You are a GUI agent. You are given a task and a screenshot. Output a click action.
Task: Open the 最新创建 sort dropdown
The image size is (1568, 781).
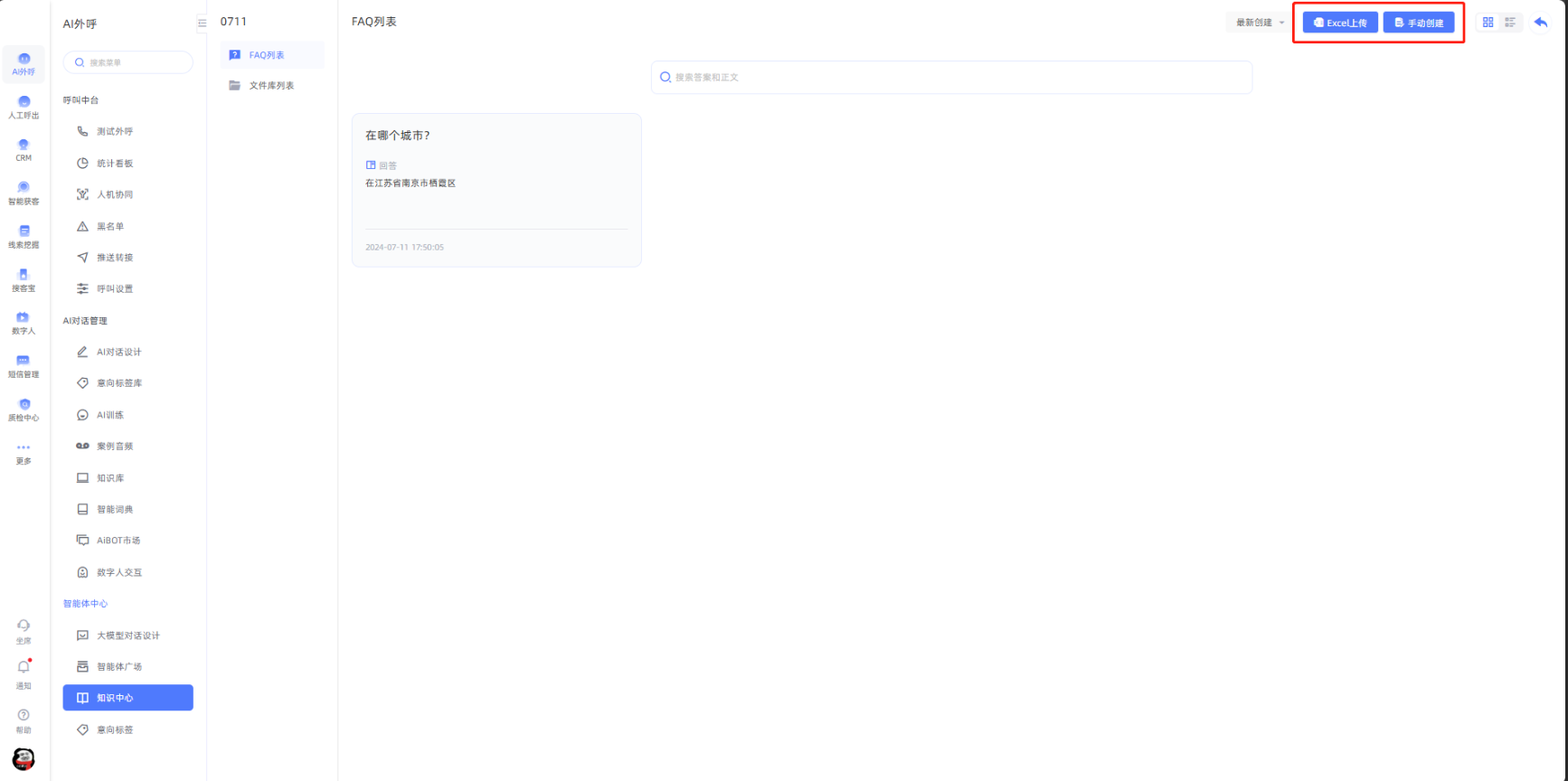point(1260,23)
